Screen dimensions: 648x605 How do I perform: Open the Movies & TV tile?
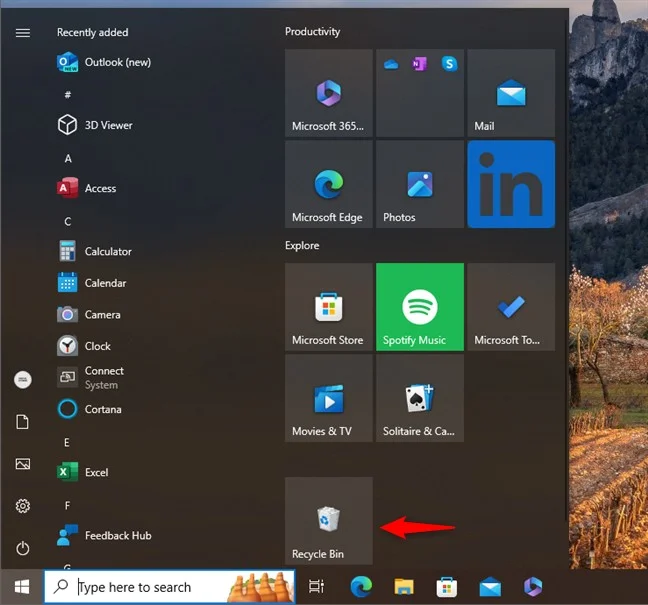[x=329, y=398]
